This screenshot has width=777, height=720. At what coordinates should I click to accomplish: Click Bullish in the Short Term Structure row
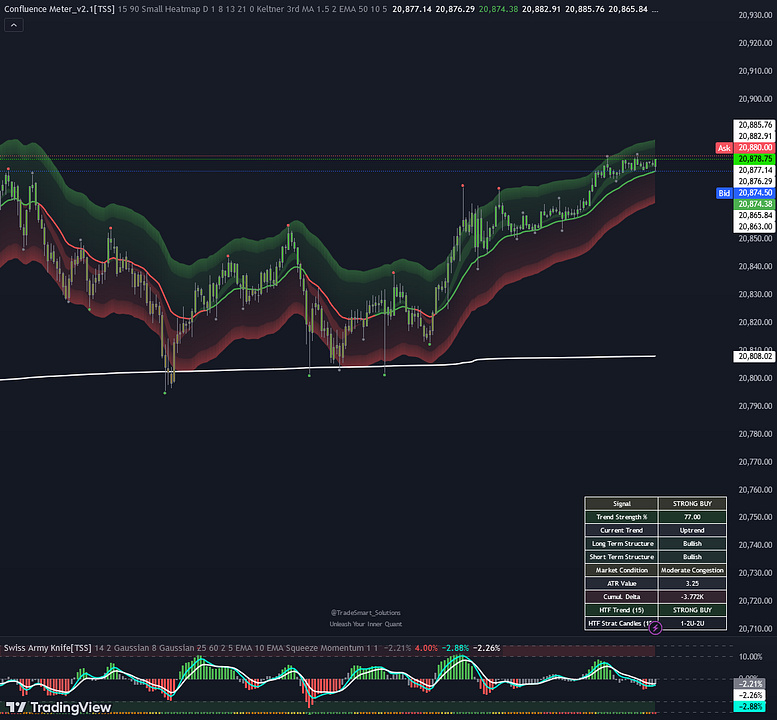(x=692, y=557)
